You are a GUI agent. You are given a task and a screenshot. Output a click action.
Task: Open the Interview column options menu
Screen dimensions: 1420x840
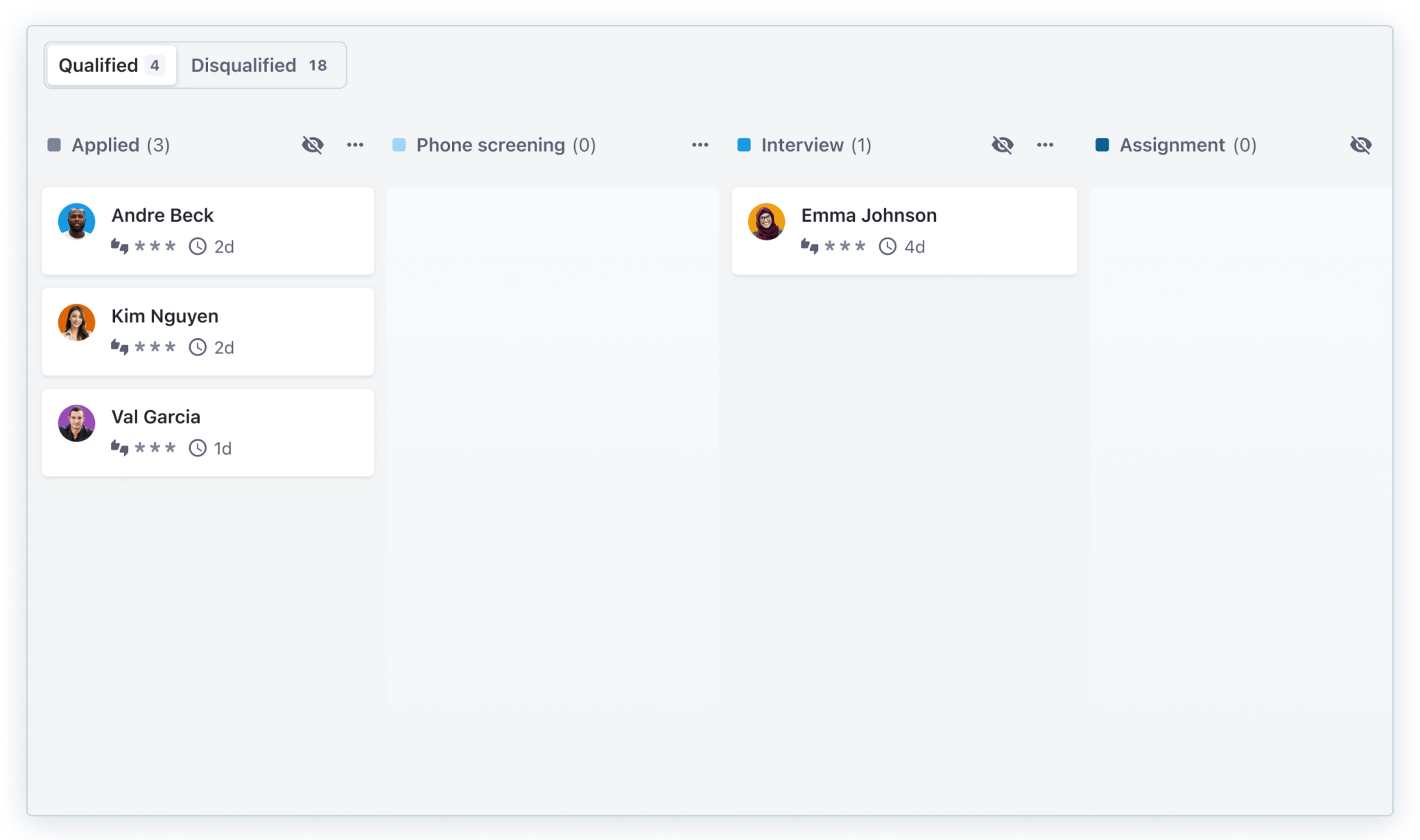pyautogui.click(x=1046, y=145)
